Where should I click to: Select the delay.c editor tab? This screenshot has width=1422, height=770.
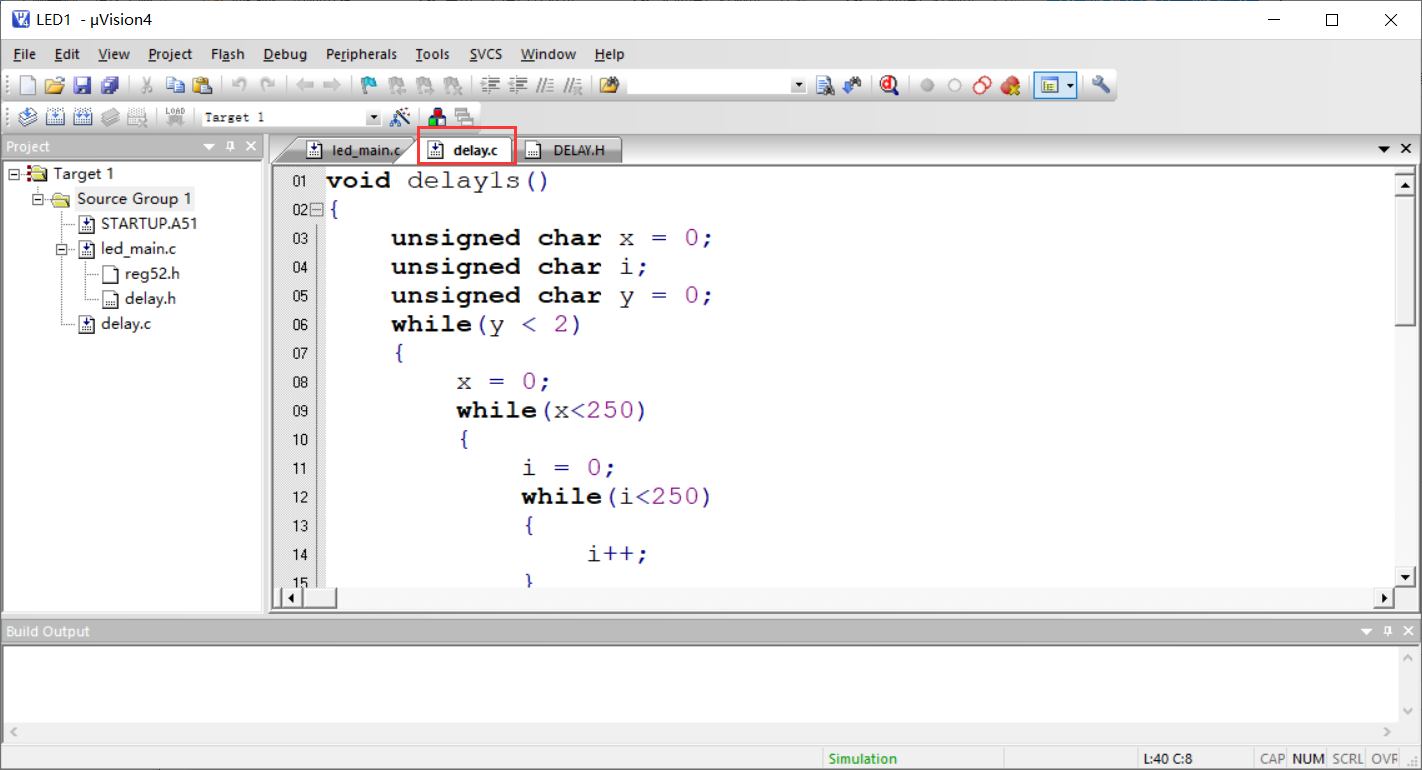466,150
